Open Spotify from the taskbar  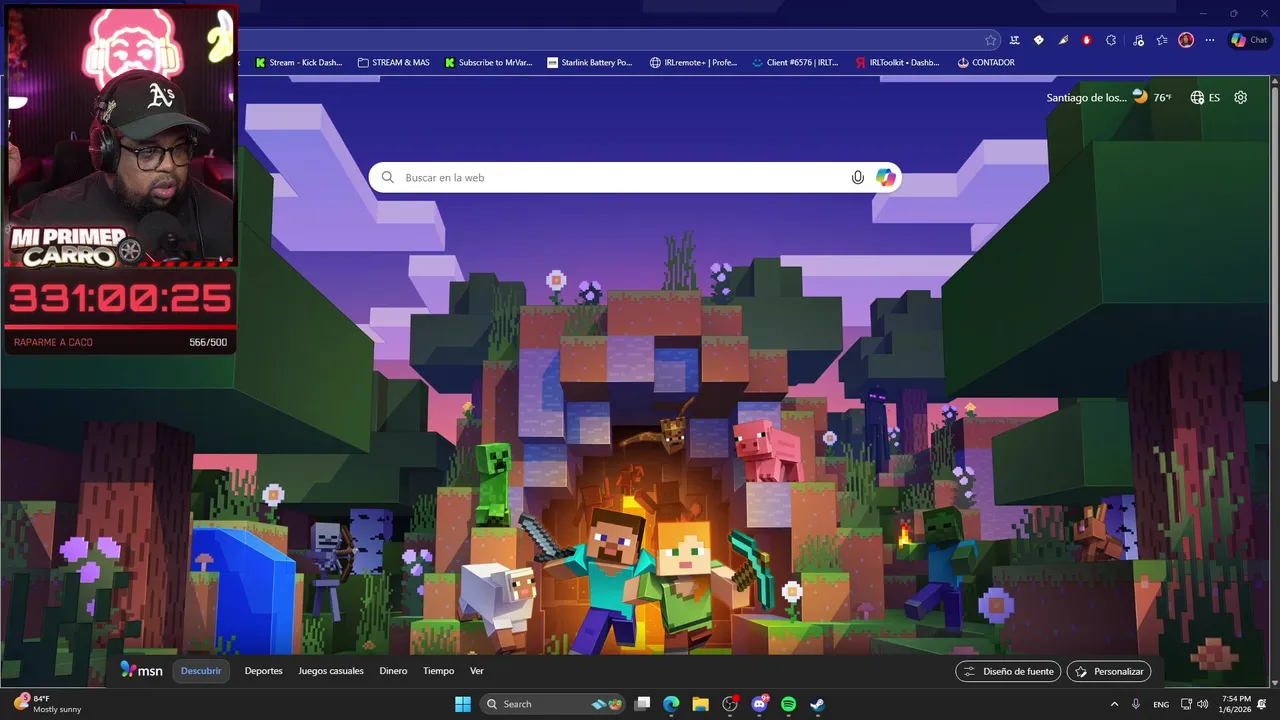(x=788, y=704)
